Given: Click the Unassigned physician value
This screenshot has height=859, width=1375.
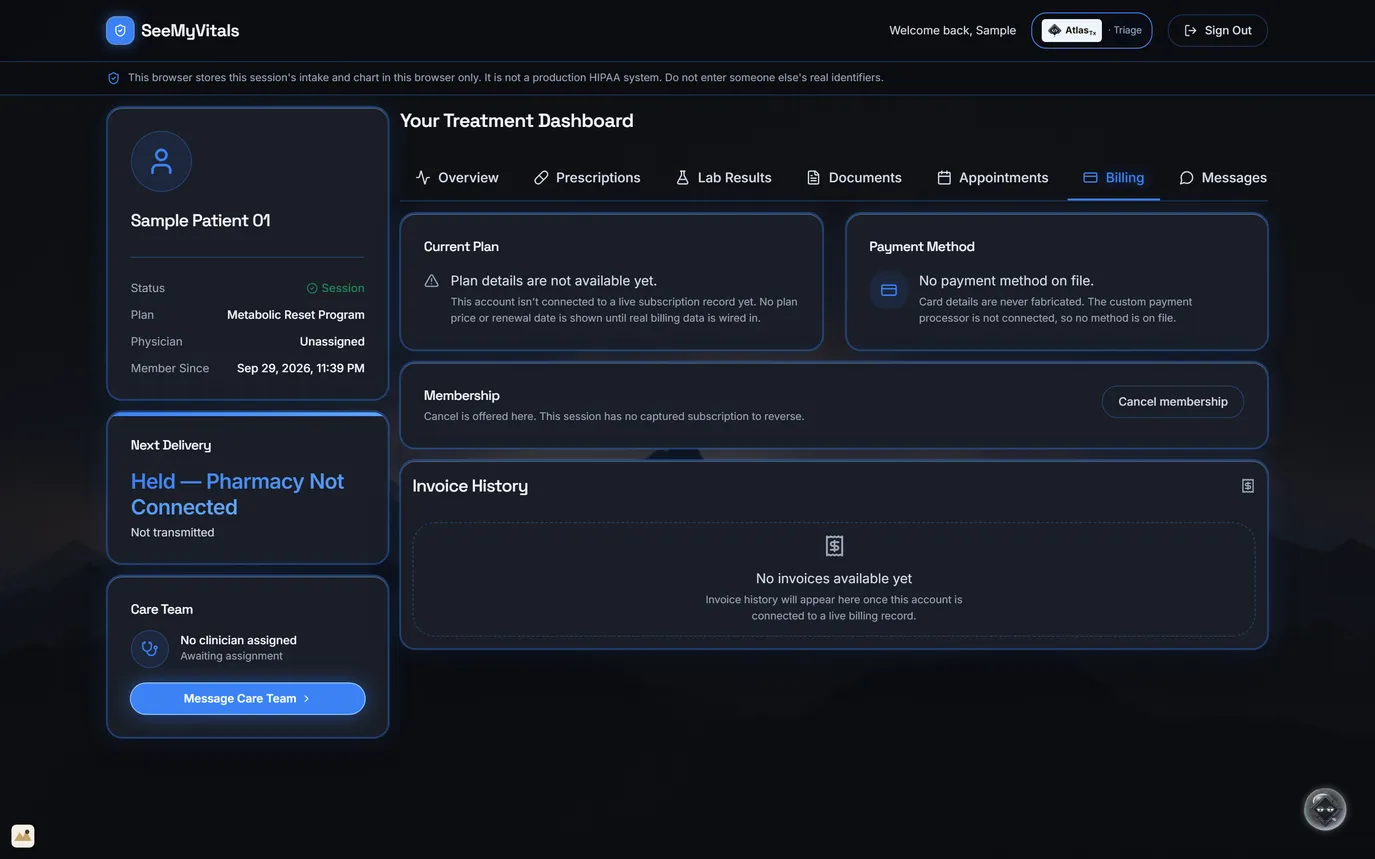Looking at the screenshot, I should coord(332,342).
